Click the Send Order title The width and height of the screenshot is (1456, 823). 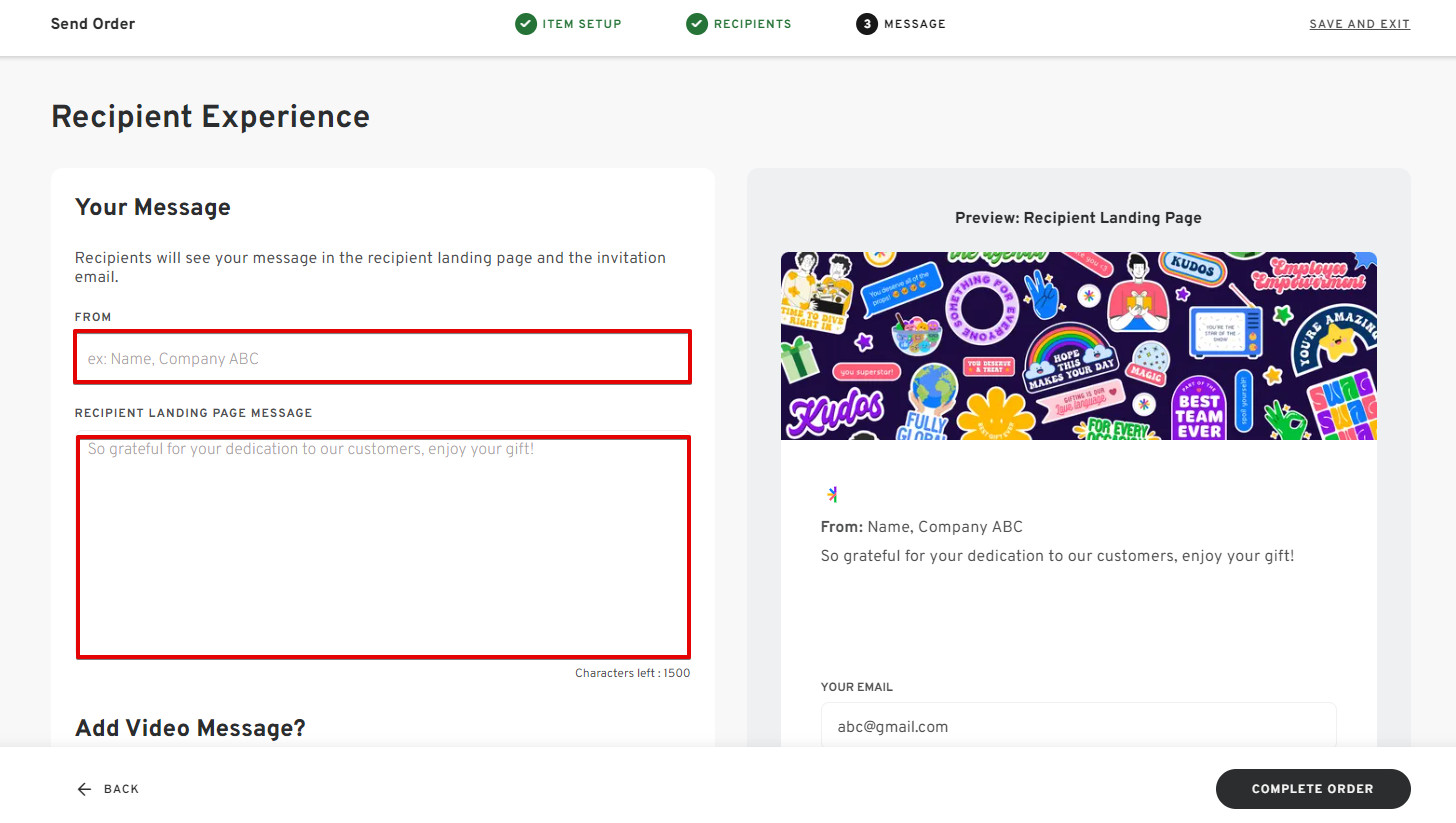[x=93, y=24]
